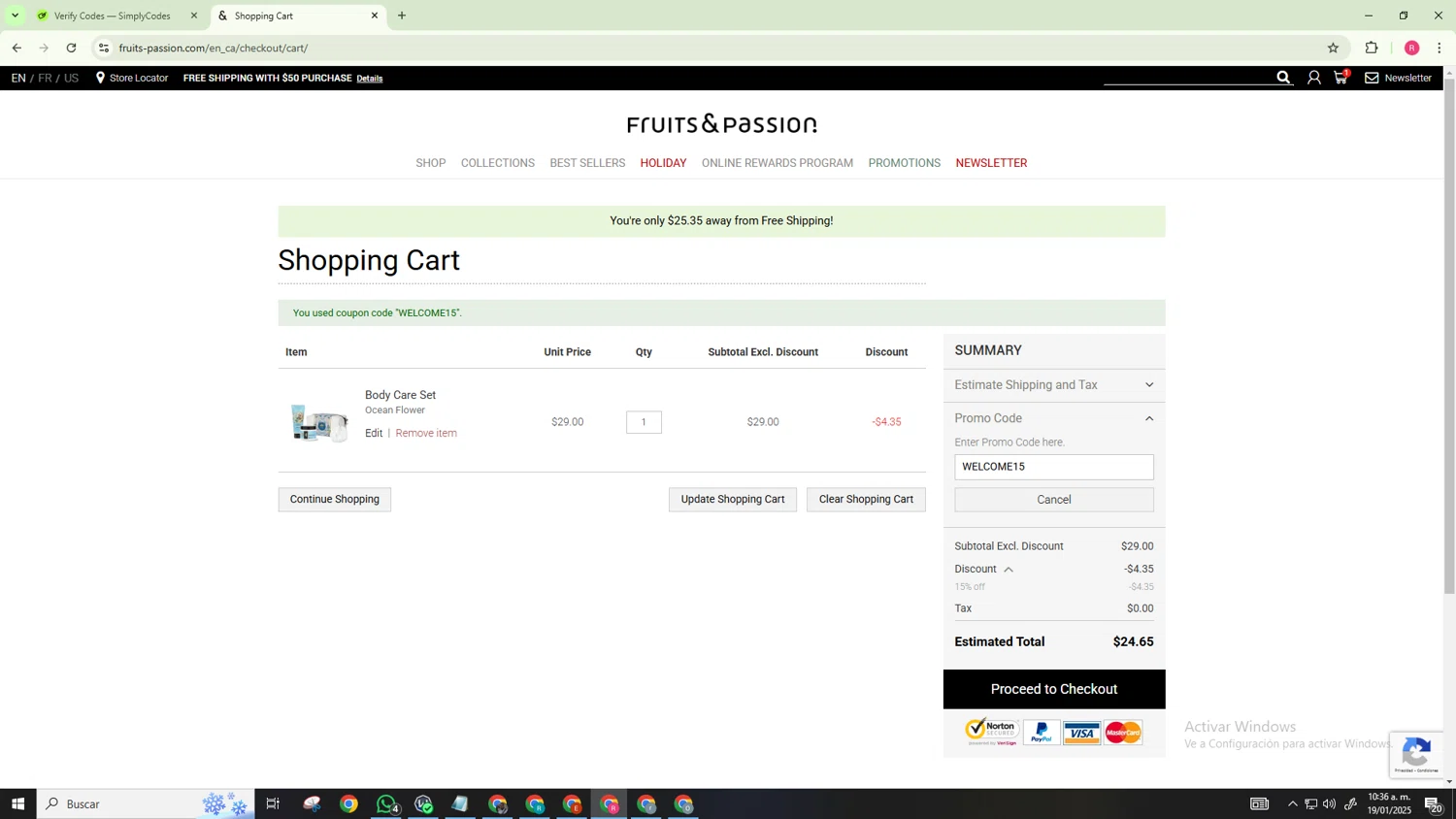View site information icon in address bar
Viewport: 1456px width, 819px height.
(x=104, y=48)
